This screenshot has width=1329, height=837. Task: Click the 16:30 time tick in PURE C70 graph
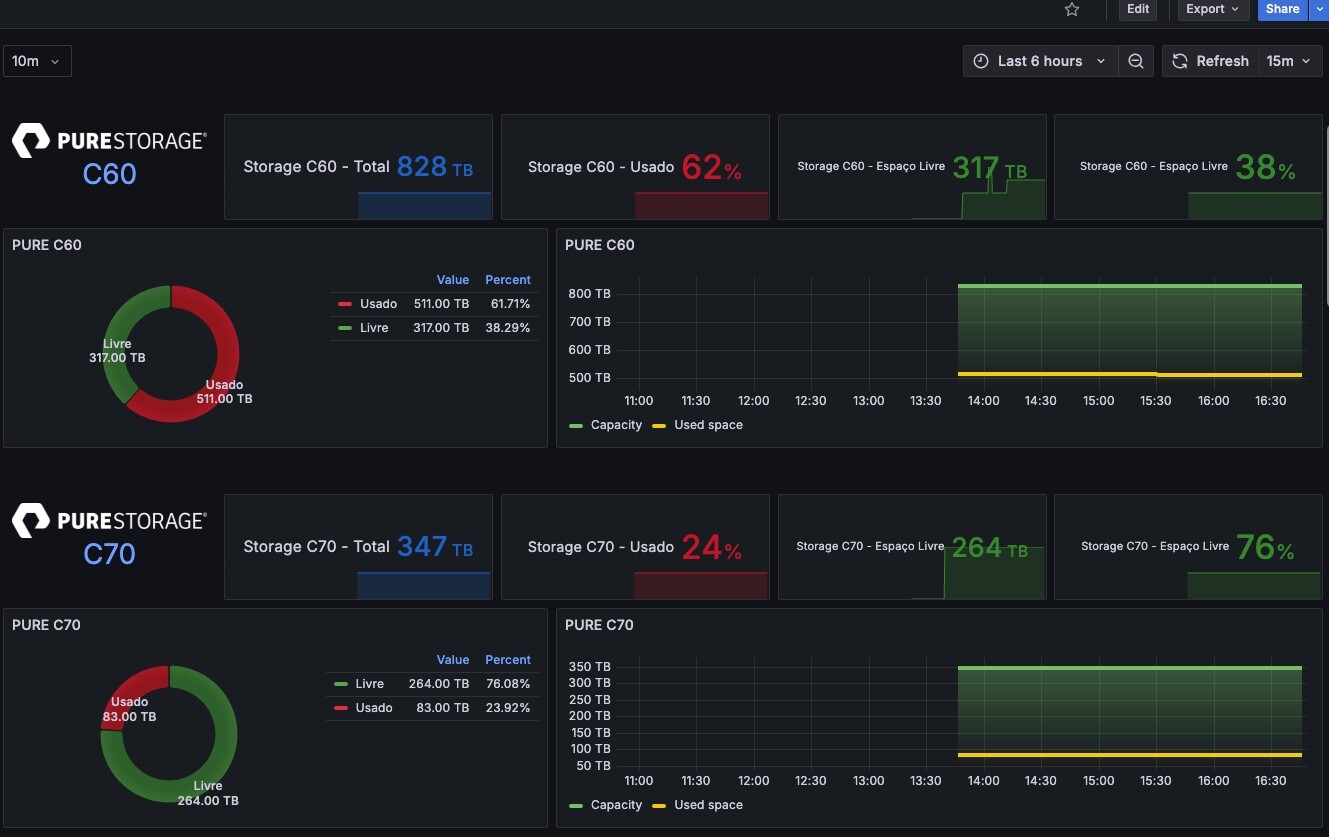point(1271,781)
